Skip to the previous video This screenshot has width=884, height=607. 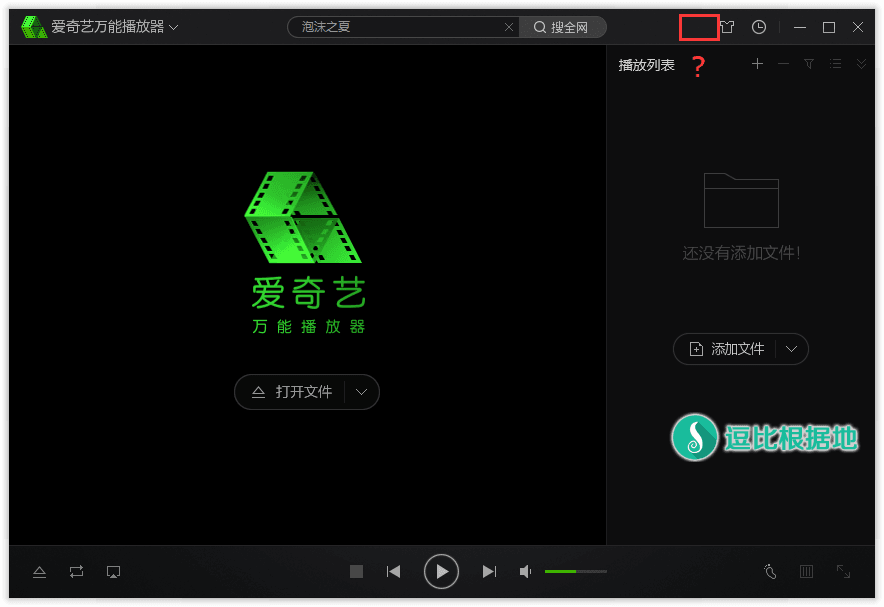click(394, 572)
